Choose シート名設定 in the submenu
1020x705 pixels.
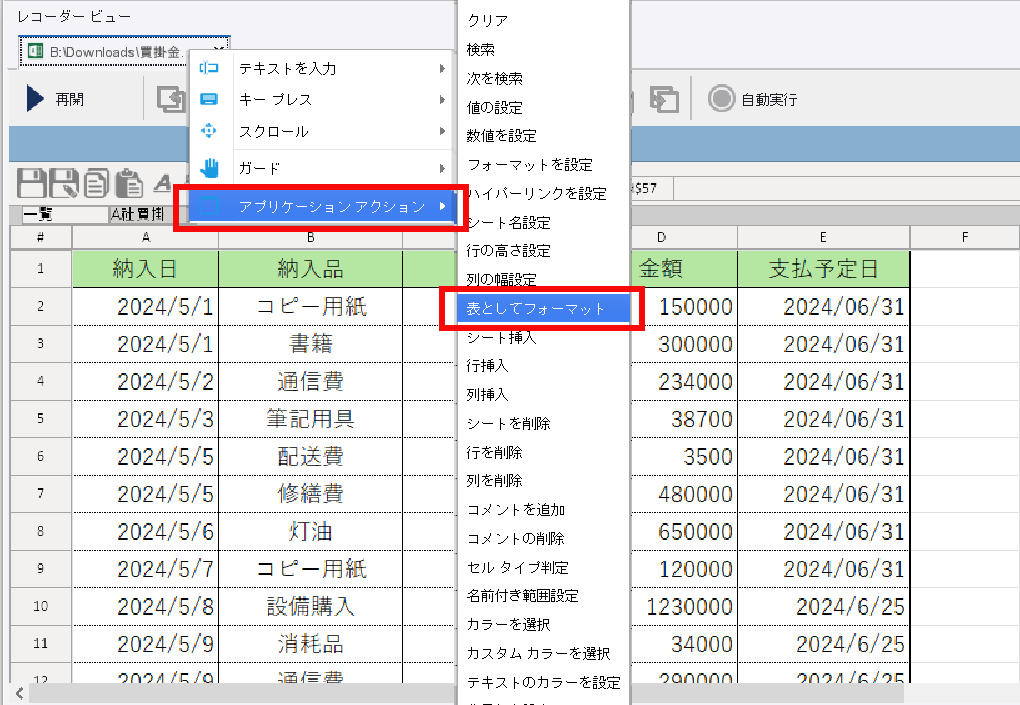[x=543, y=222]
